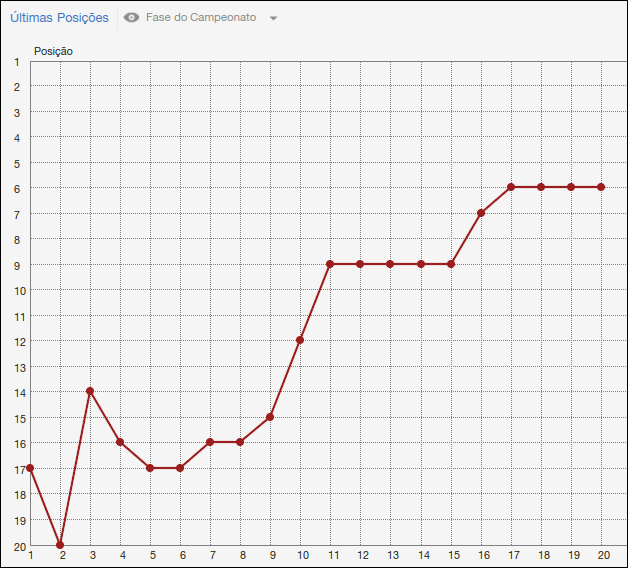628x568 pixels.
Task: Open the Últimas Posições tab
Action: click(59, 18)
